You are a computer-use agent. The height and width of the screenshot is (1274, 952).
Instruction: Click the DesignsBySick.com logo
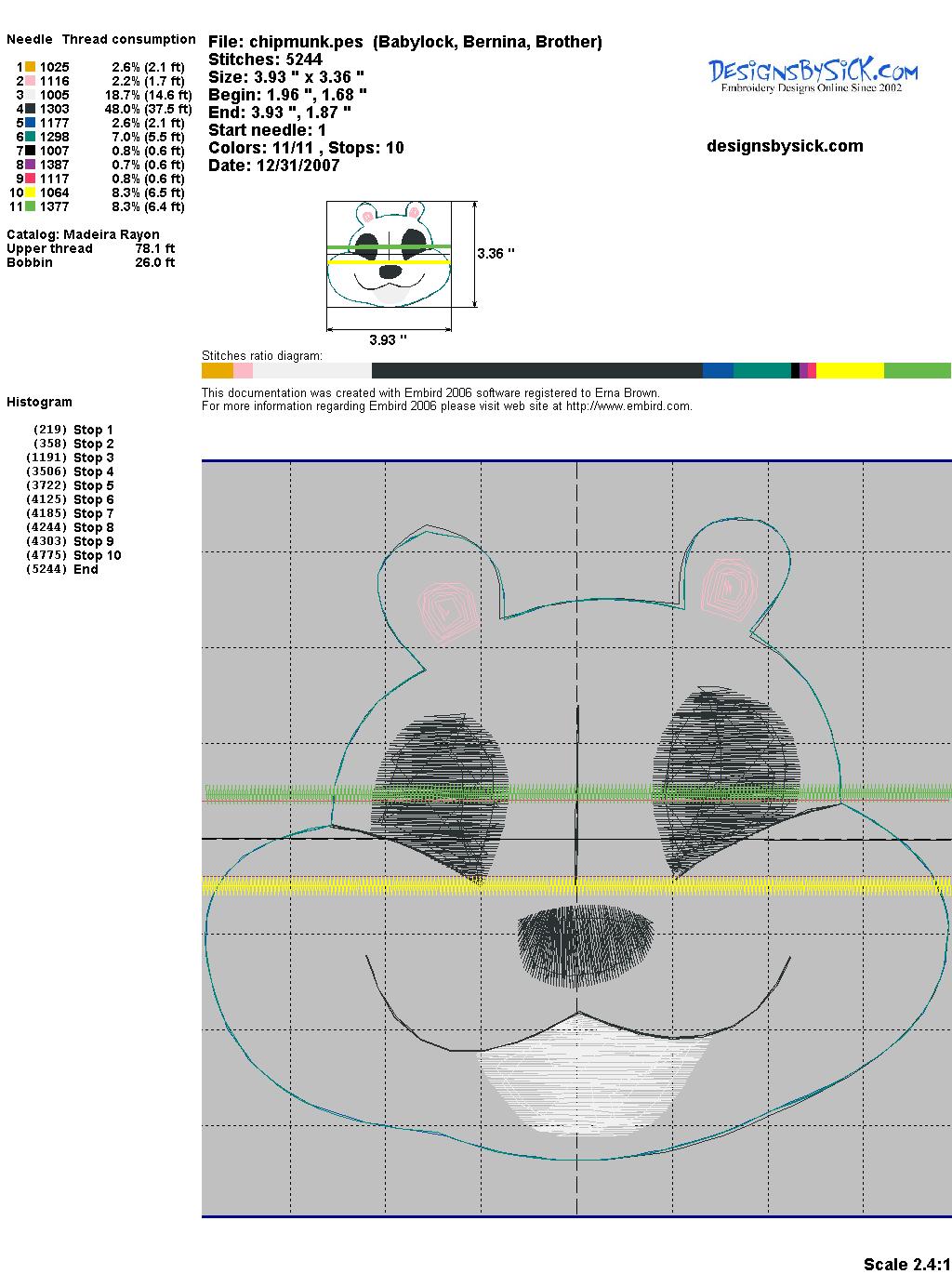(813, 74)
